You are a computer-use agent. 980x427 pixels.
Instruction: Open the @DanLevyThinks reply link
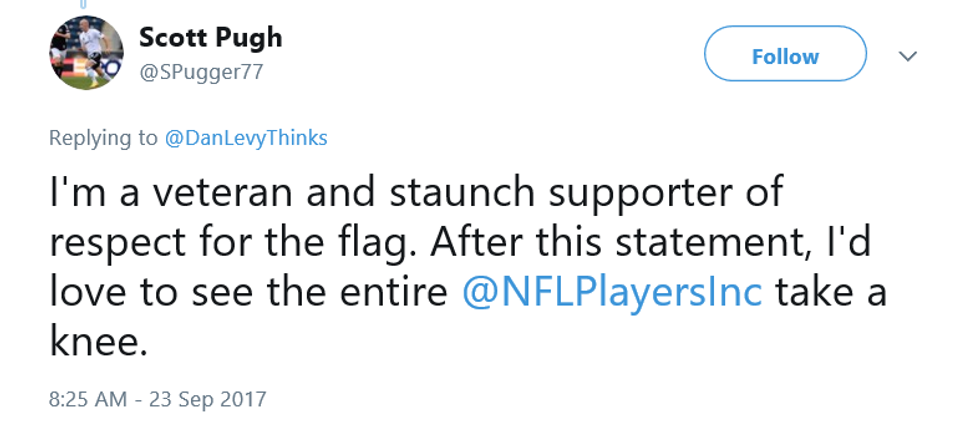pos(246,138)
